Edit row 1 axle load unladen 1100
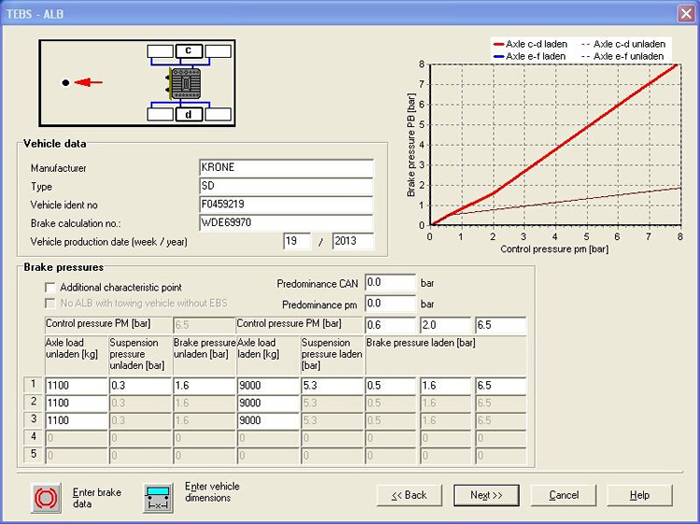Image resolution: width=700 pixels, height=524 pixels. (x=76, y=386)
